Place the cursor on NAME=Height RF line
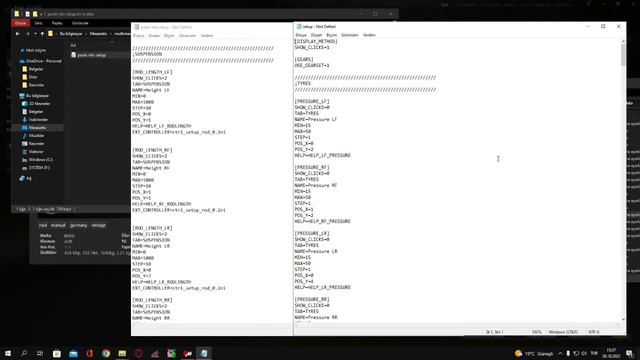This screenshot has width=640, height=360. point(151,168)
